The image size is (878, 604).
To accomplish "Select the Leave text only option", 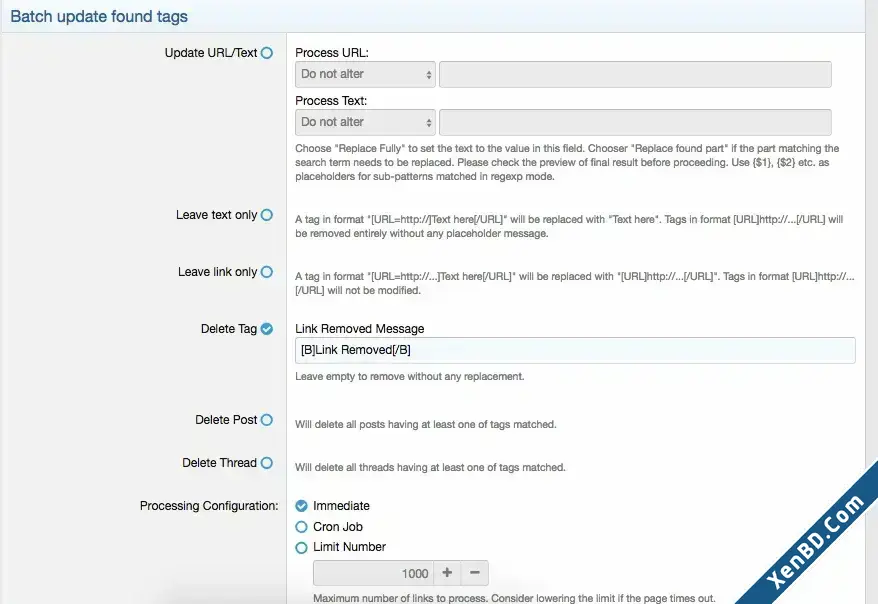I will (267, 215).
